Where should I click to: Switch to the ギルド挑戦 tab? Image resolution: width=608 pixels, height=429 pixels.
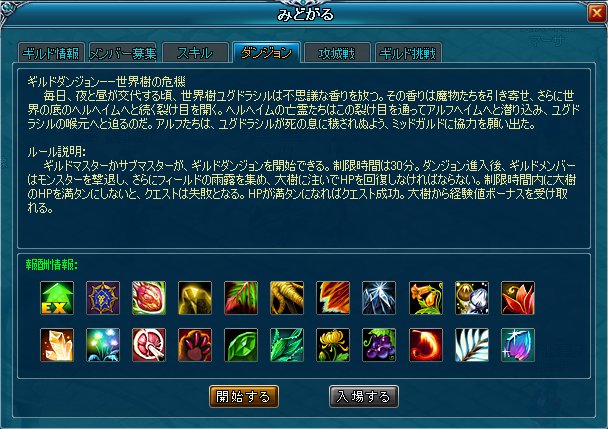[x=408, y=53]
